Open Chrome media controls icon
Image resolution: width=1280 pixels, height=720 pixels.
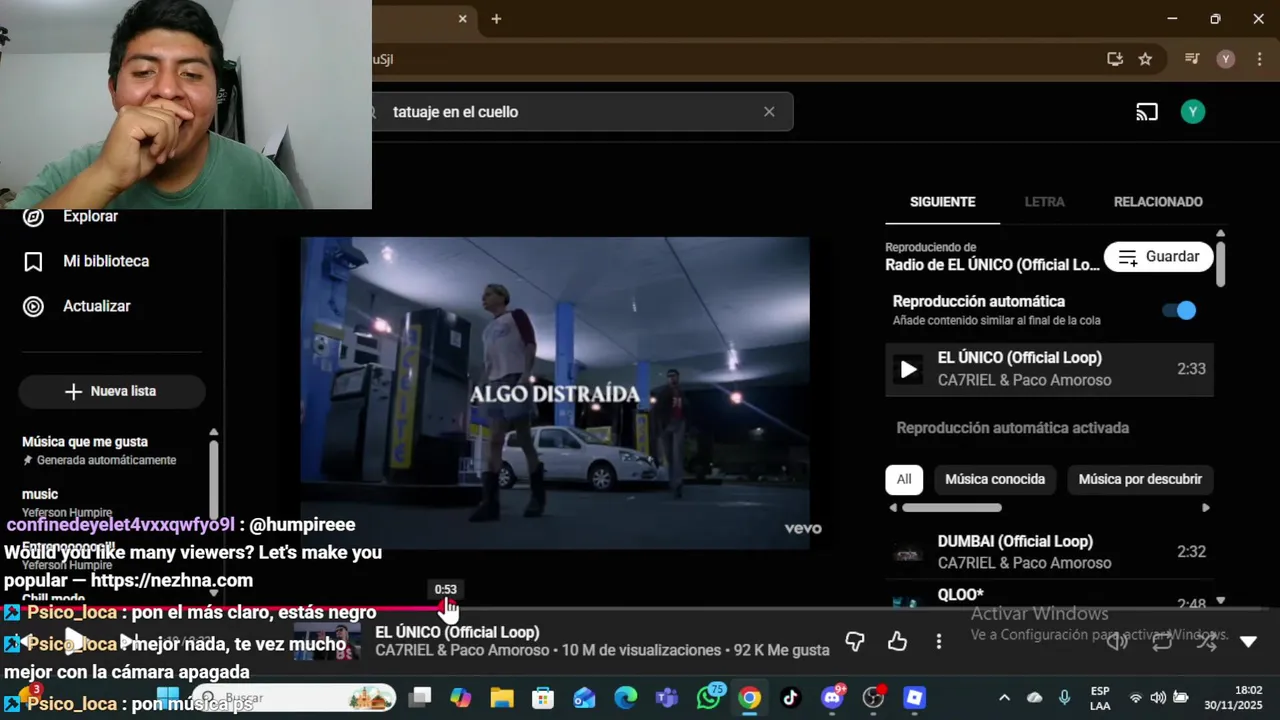[x=1192, y=59]
